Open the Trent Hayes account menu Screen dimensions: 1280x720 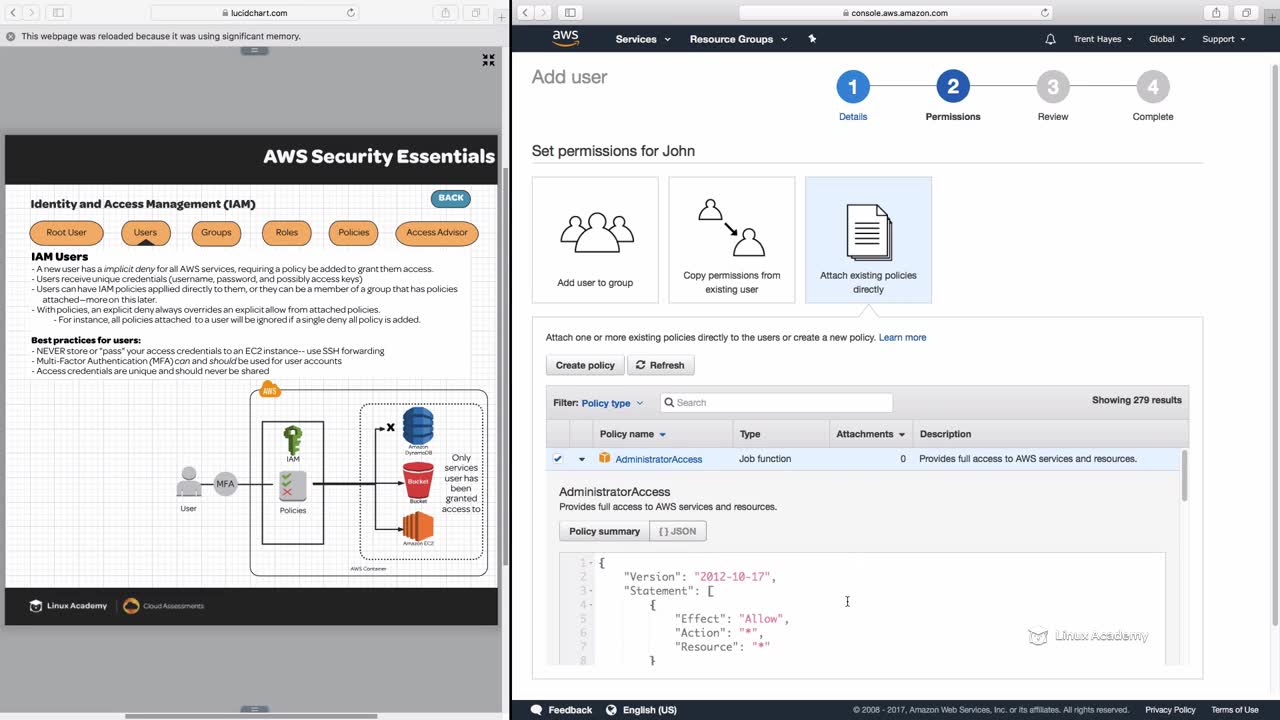tap(1103, 39)
